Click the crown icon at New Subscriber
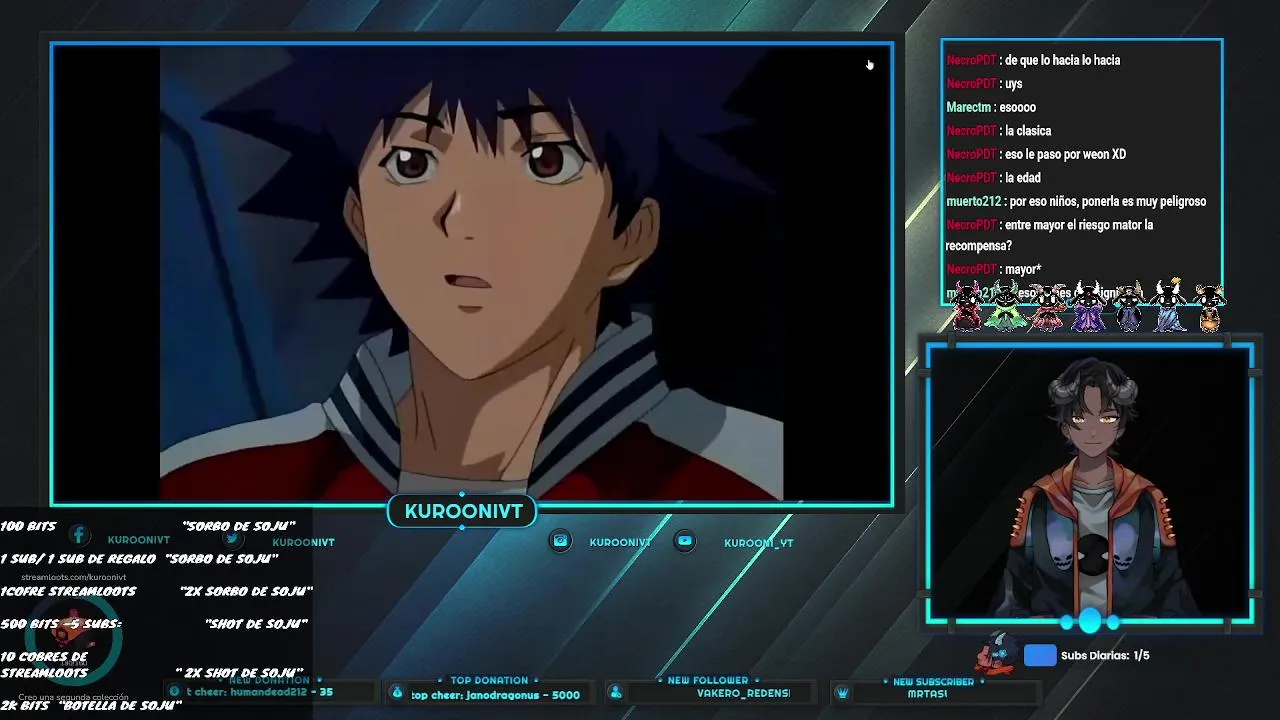1280x720 pixels. (x=842, y=693)
